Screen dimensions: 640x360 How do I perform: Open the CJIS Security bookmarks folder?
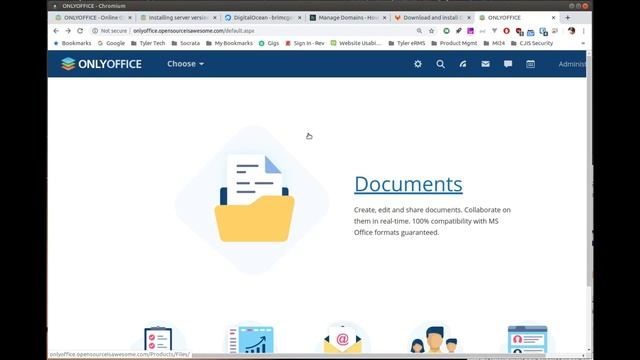point(532,43)
